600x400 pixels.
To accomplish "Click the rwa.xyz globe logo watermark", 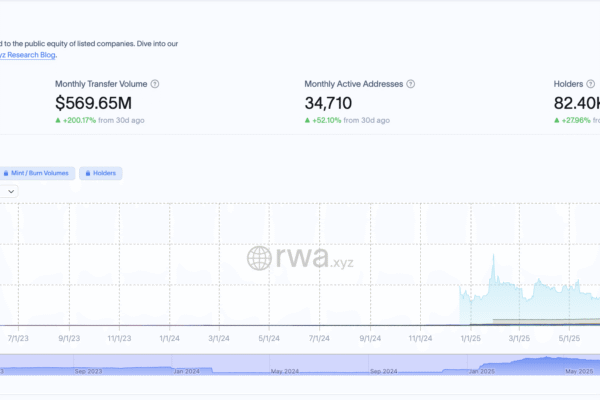I will (259, 259).
